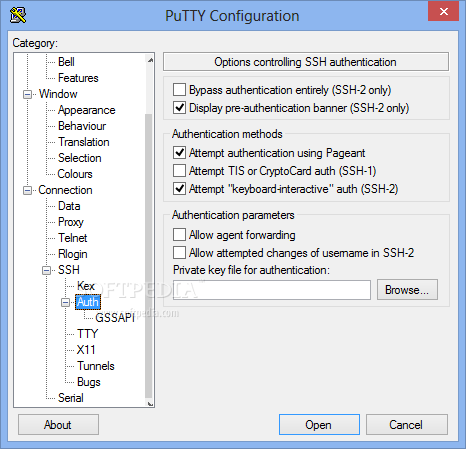
Task: Enable Allow agent forwarding
Action: point(179,235)
